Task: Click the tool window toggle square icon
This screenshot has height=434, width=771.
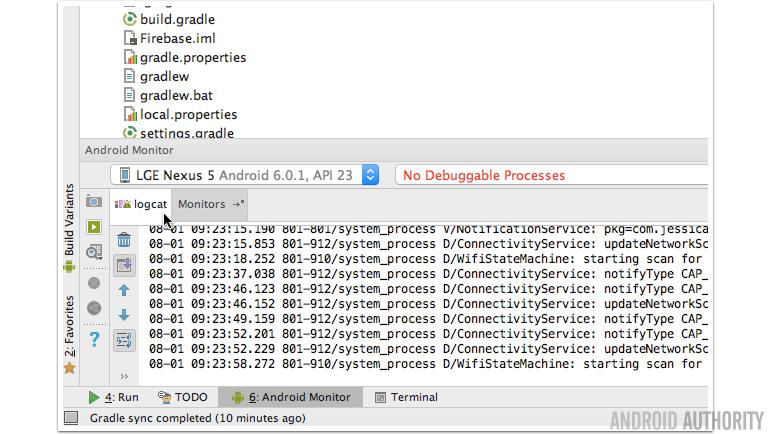Action: [x=71, y=418]
